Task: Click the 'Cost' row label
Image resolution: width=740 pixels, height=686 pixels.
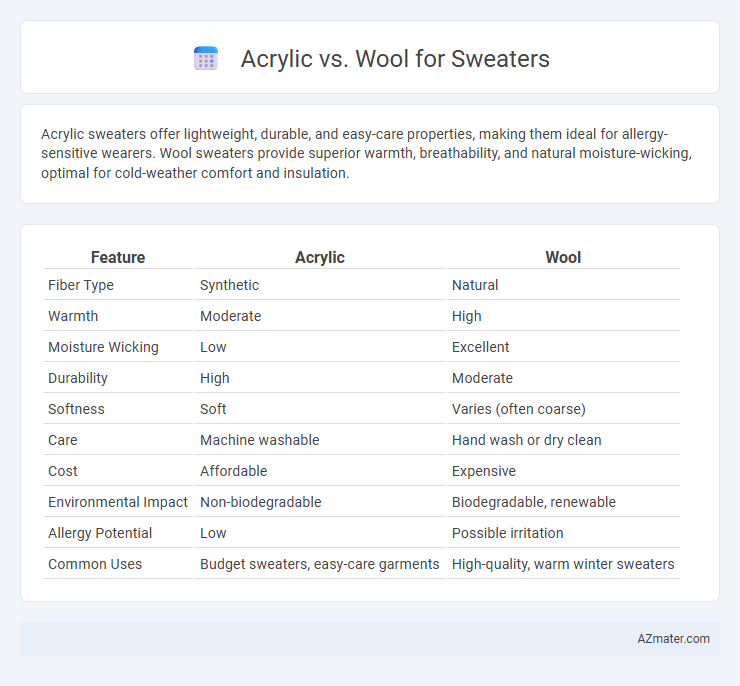Action: tap(63, 471)
